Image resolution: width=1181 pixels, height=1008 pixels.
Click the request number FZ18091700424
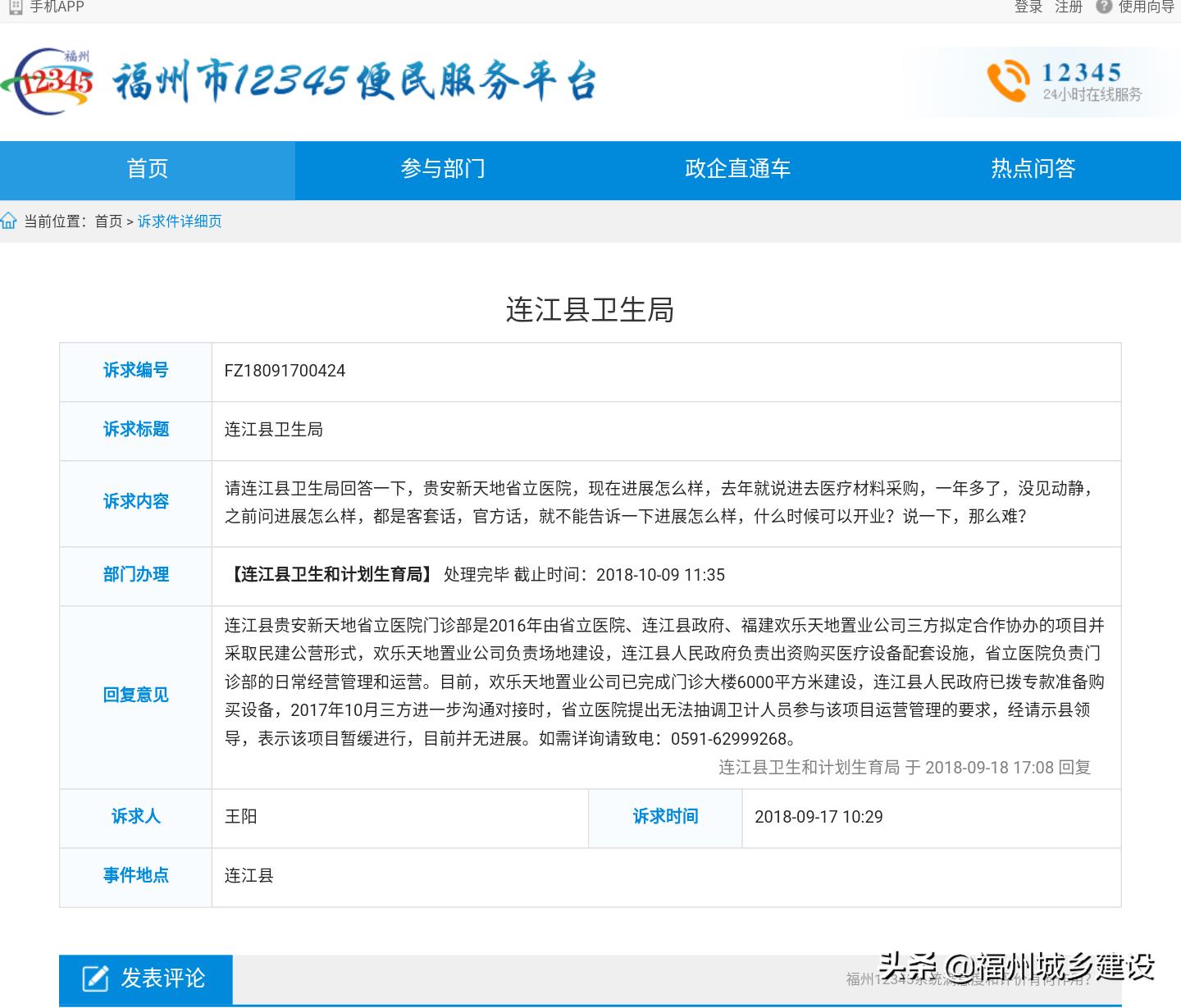point(285,371)
